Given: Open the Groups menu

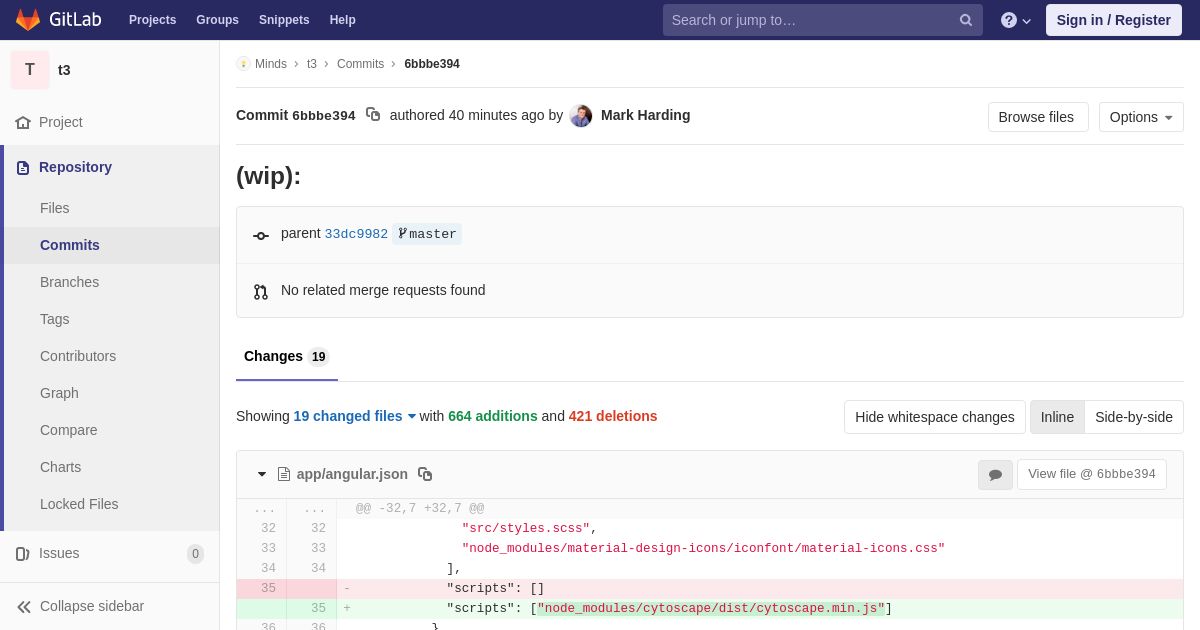Looking at the screenshot, I should click(x=217, y=20).
